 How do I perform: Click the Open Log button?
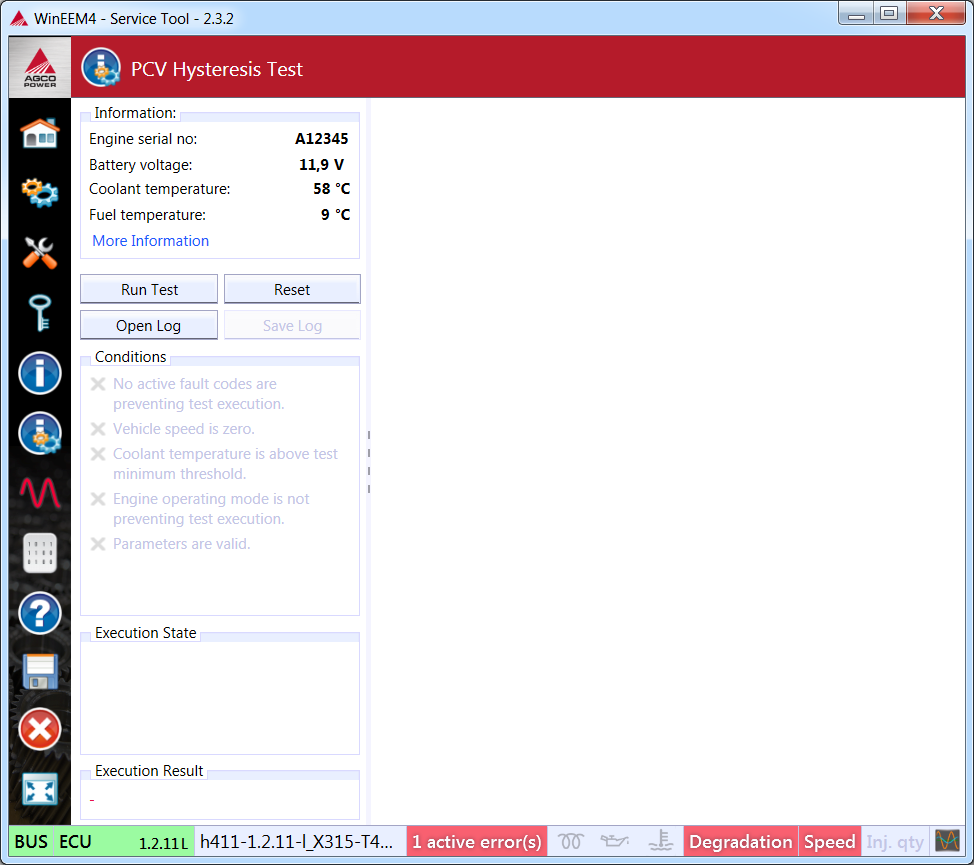click(x=149, y=326)
